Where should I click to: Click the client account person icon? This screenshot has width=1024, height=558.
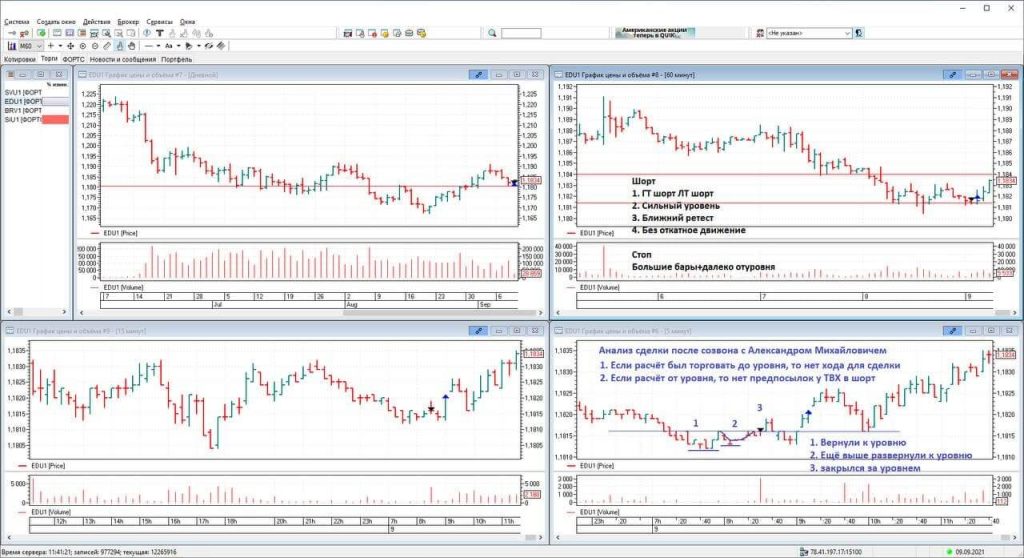[760, 33]
